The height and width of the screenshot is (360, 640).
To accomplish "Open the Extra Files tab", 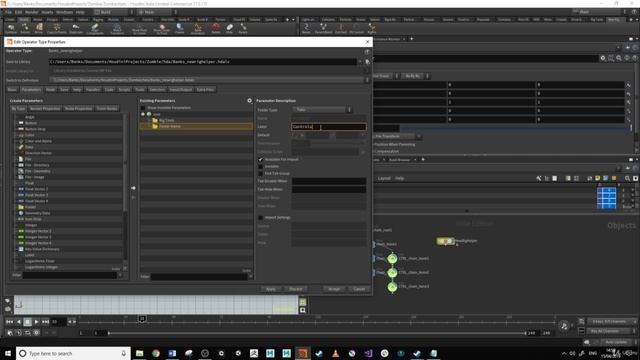I will click(x=205, y=89).
